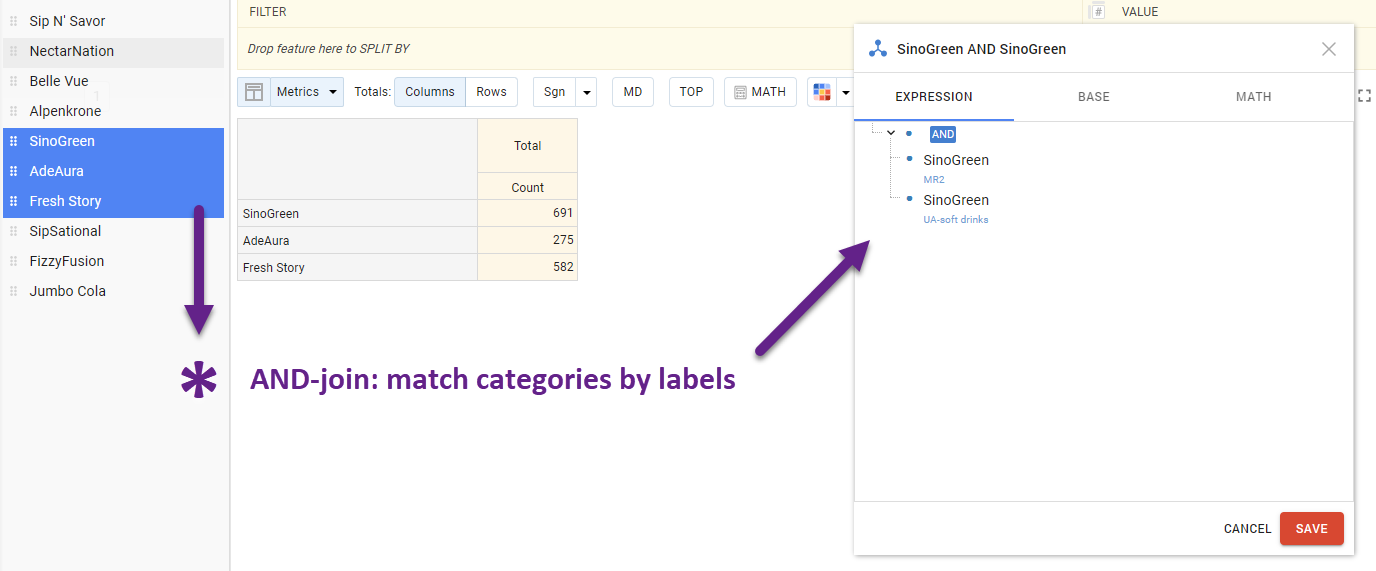This screenshot has height=571, width=1376.
Task: Click the drag handle beside Jumbo Cola
Action: click(x=14, y=291)
